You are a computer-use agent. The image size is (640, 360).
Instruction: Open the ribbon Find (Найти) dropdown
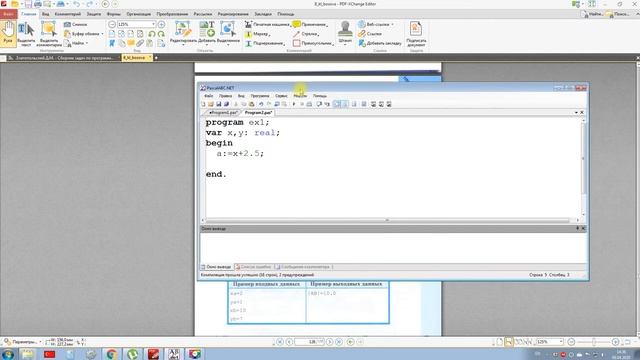[76, 43]
